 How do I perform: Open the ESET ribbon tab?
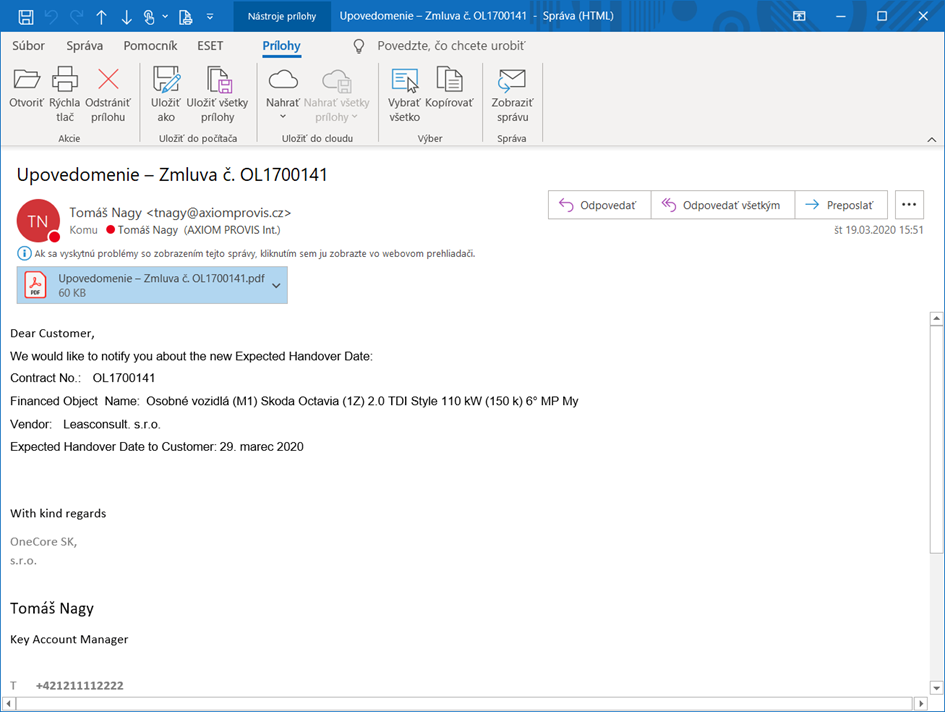tap(210, 46)
